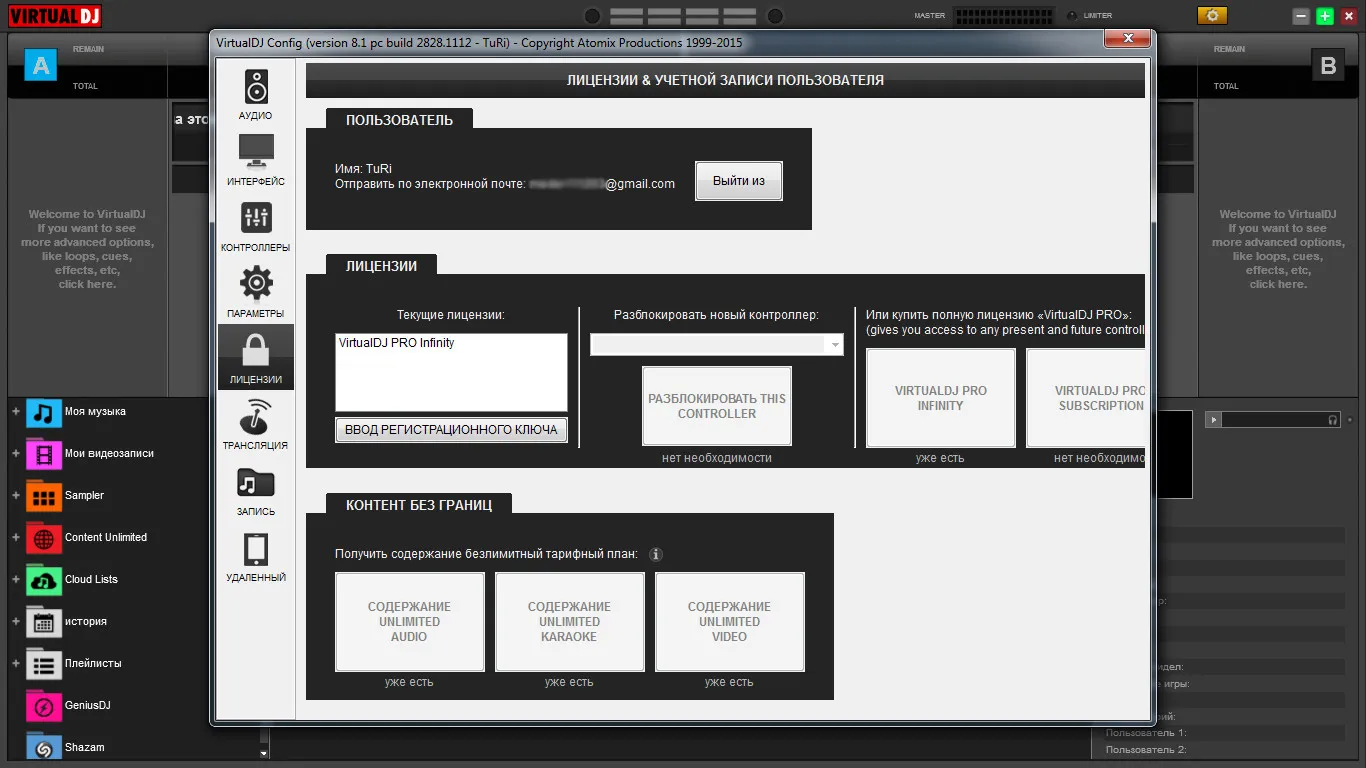
Task: Click СОДЕРЖАНИЕ UNLIMITED KARAOKE button
Action: [x=570, y=622]
